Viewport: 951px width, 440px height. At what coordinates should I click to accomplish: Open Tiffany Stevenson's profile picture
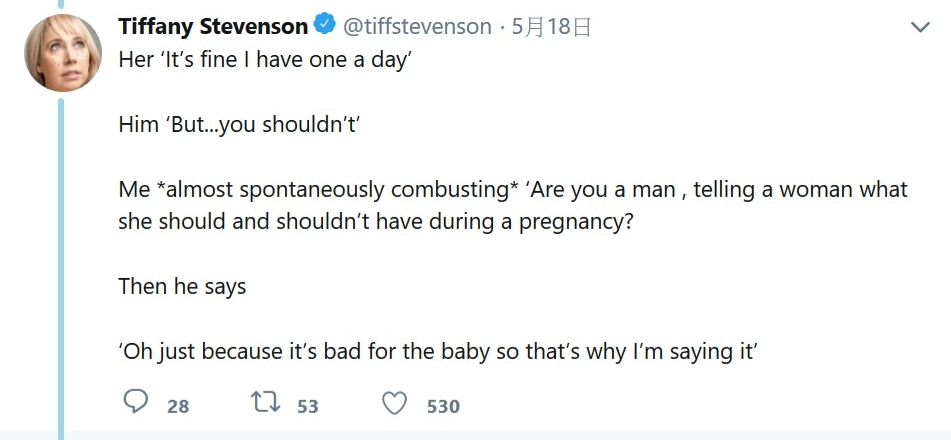point(62,54)
